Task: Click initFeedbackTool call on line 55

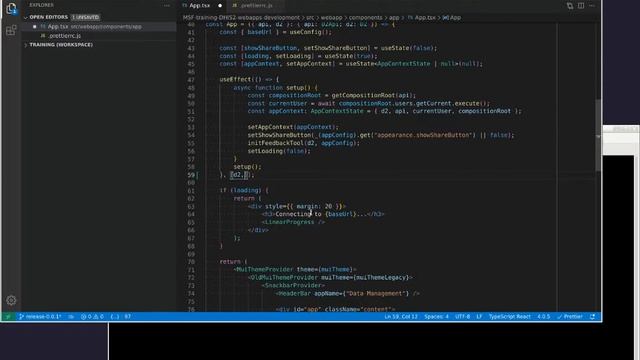Action: click(303, 143)
